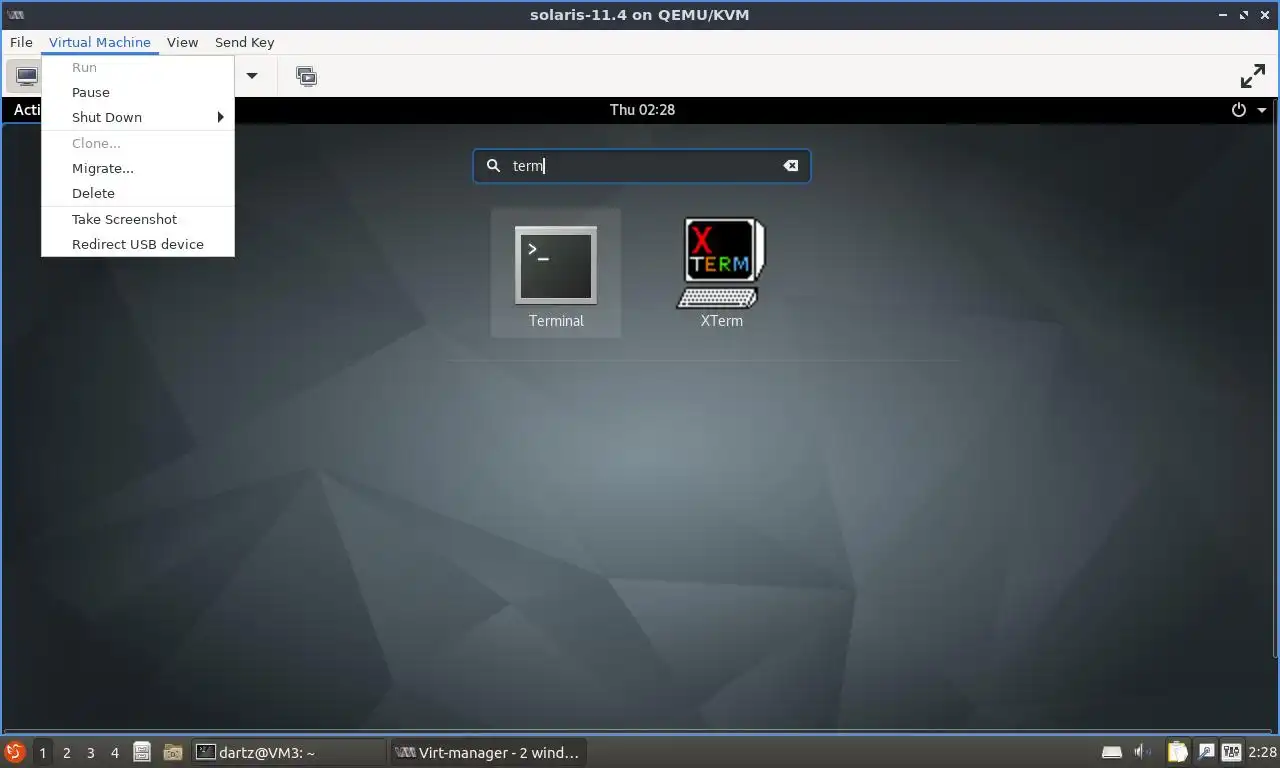Open the File menu
Viewport: 1280px width, 768px height.
coord(21,42)
